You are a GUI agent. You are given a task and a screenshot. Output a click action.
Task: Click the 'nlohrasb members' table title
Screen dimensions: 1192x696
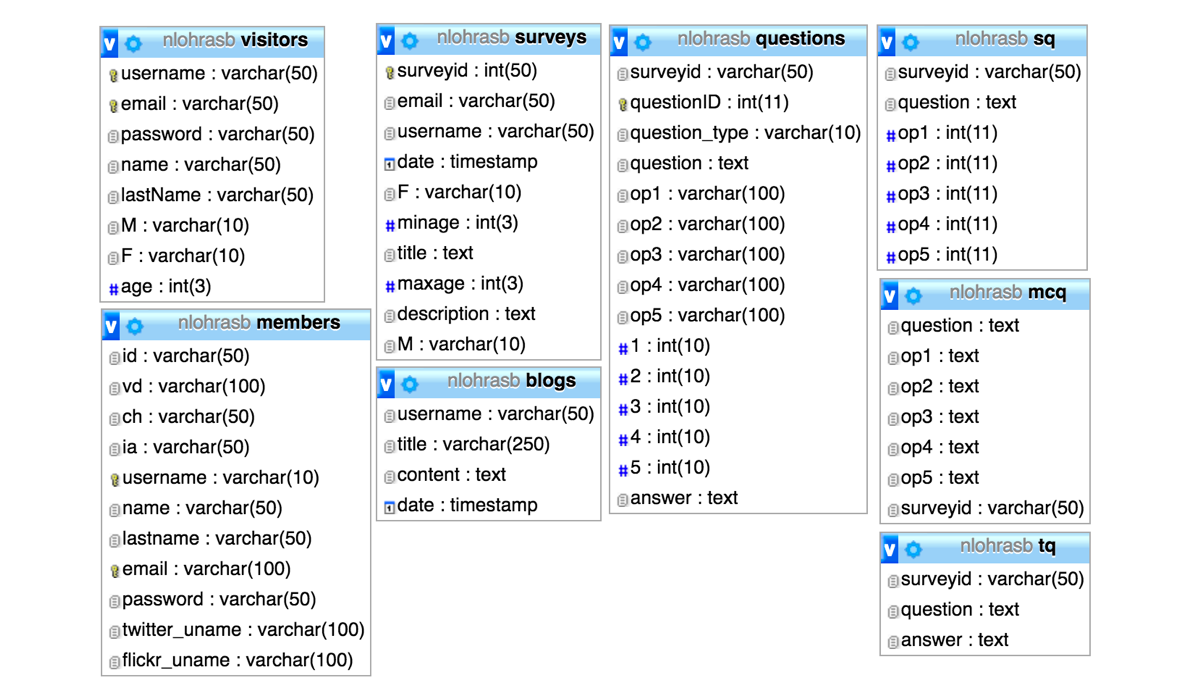click(258, 323)
